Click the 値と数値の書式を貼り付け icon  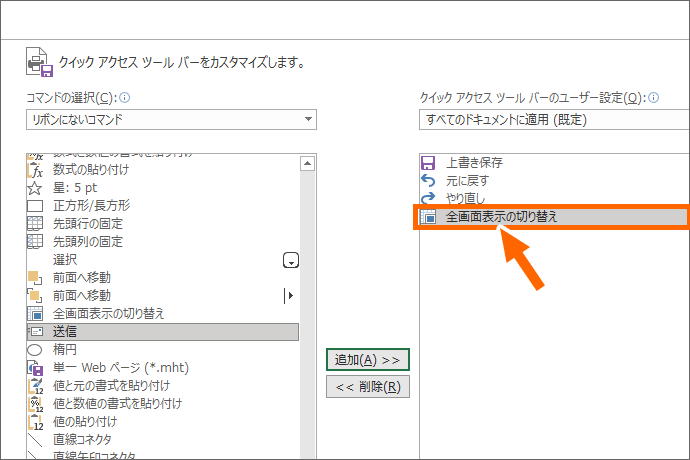tap(36, 404)
